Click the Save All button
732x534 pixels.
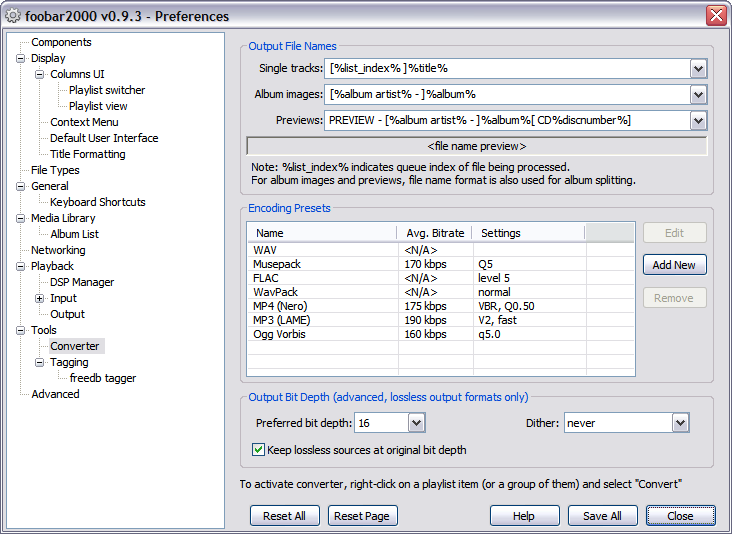point(602,516)
